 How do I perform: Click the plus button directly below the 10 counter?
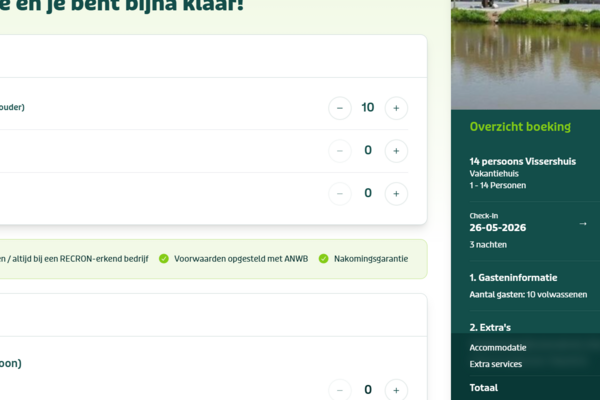coord(396,151)
